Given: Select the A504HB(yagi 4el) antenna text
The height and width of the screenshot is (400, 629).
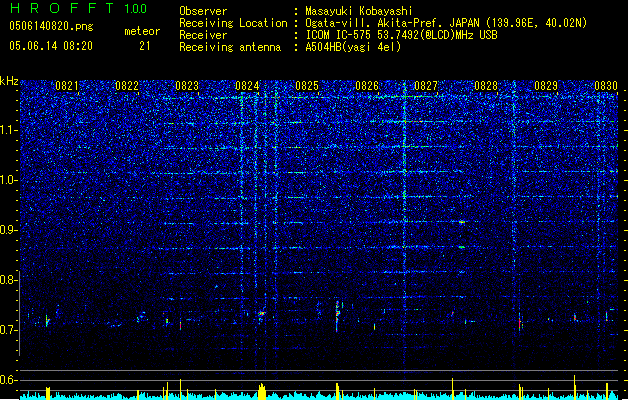Looking at the screenshot, I should click(353, 47).
